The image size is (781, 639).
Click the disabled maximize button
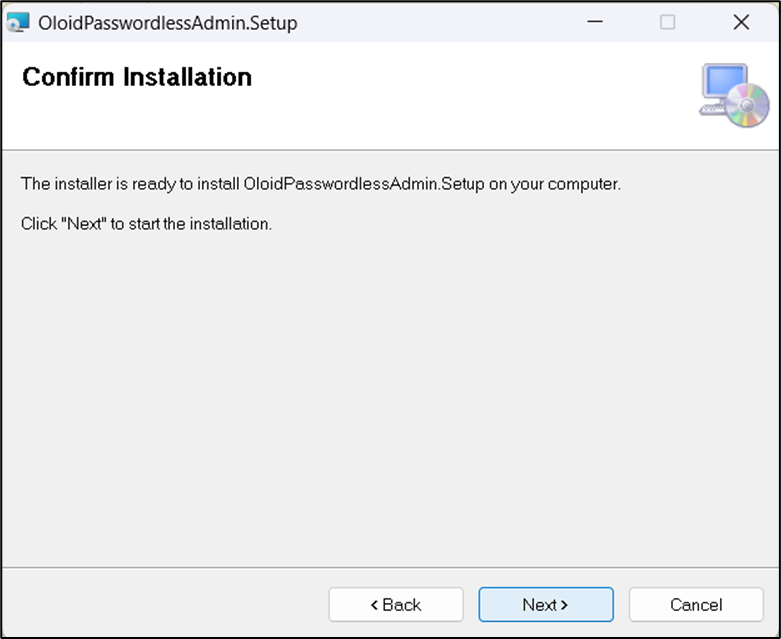[x=667, y=22]
